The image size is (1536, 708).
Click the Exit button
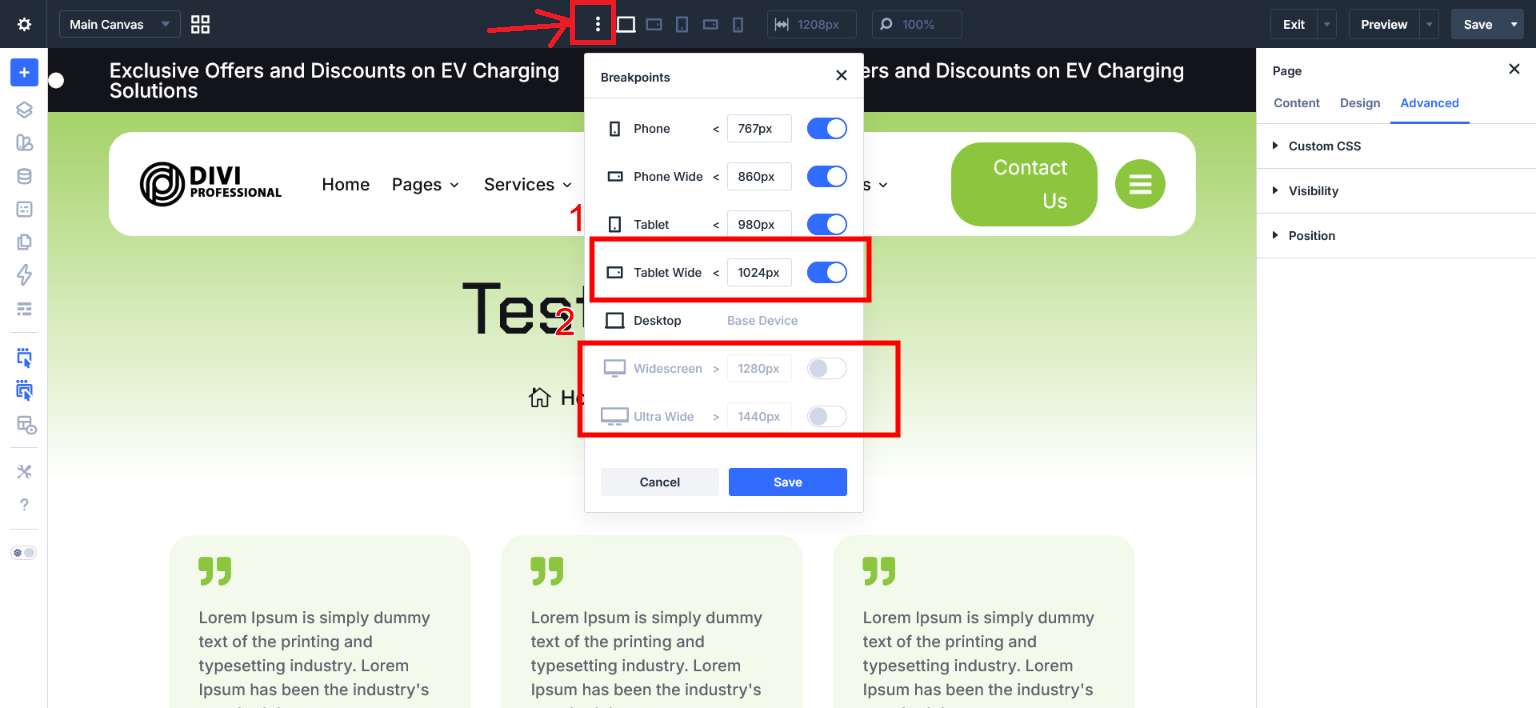click(1294, 24)
